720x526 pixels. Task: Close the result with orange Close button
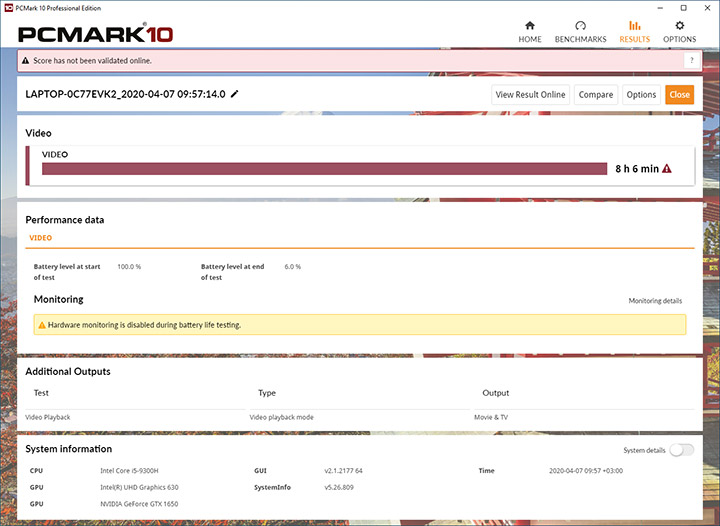coord(680,95)
